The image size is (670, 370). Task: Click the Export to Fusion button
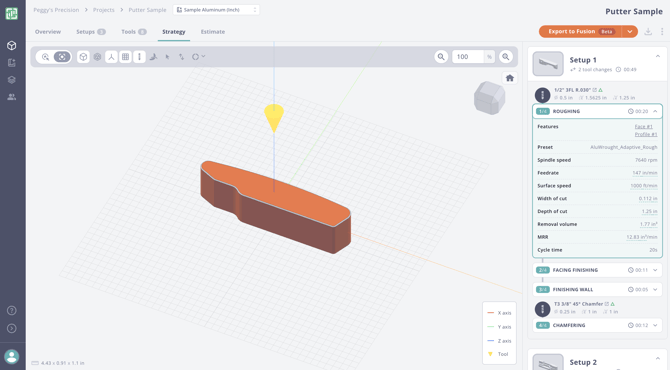(580, 32)
